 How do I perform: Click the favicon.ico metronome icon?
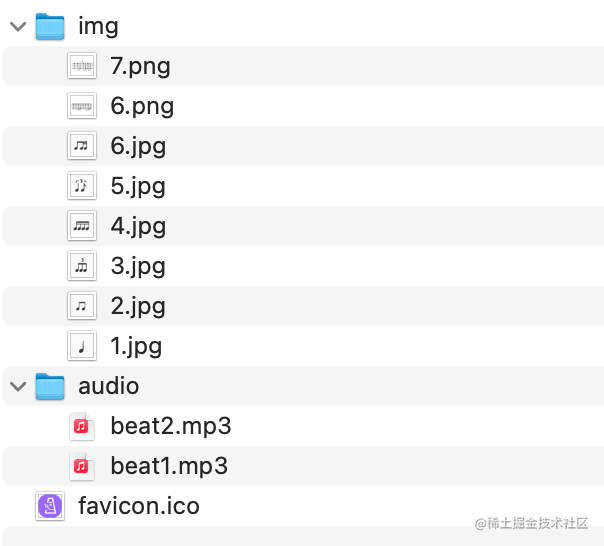[50, 506]
